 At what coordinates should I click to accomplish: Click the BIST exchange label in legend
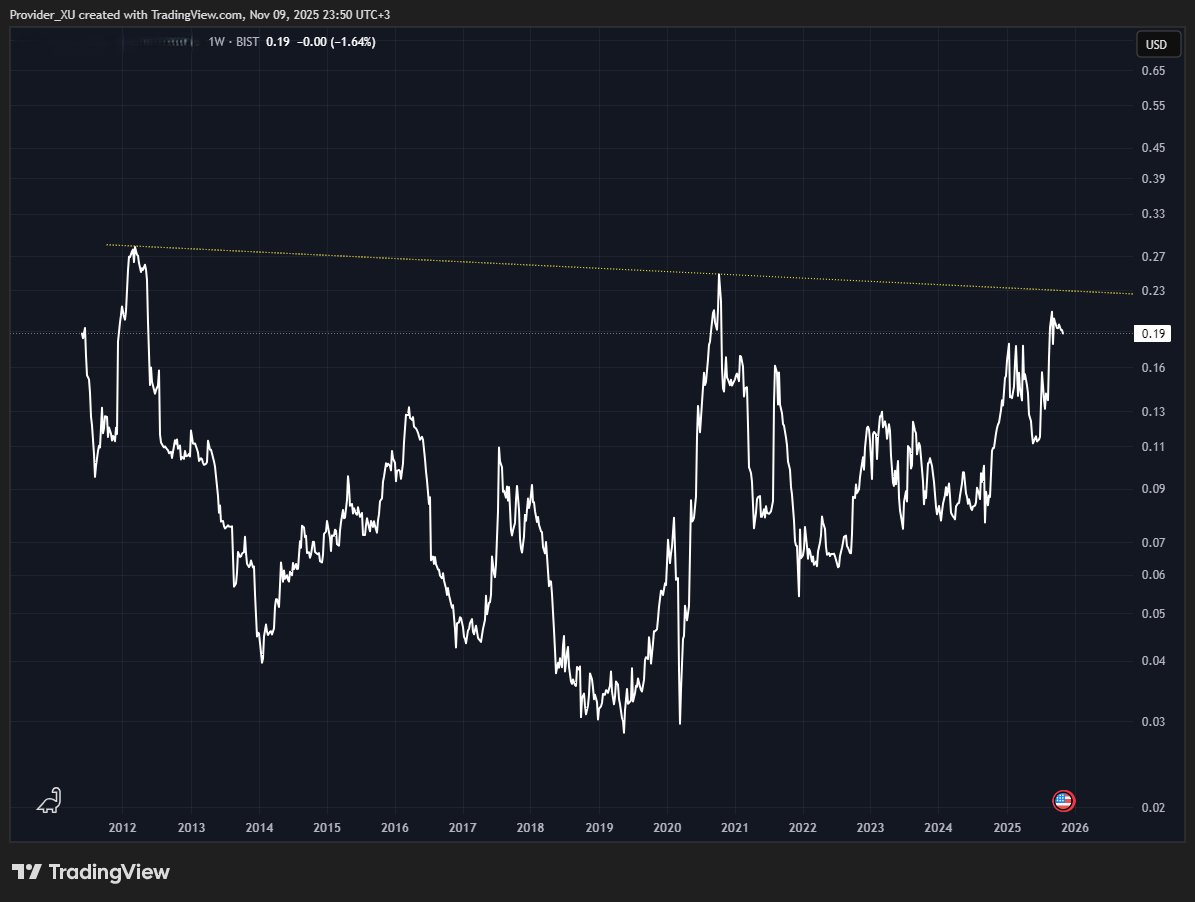coord(247,42)
